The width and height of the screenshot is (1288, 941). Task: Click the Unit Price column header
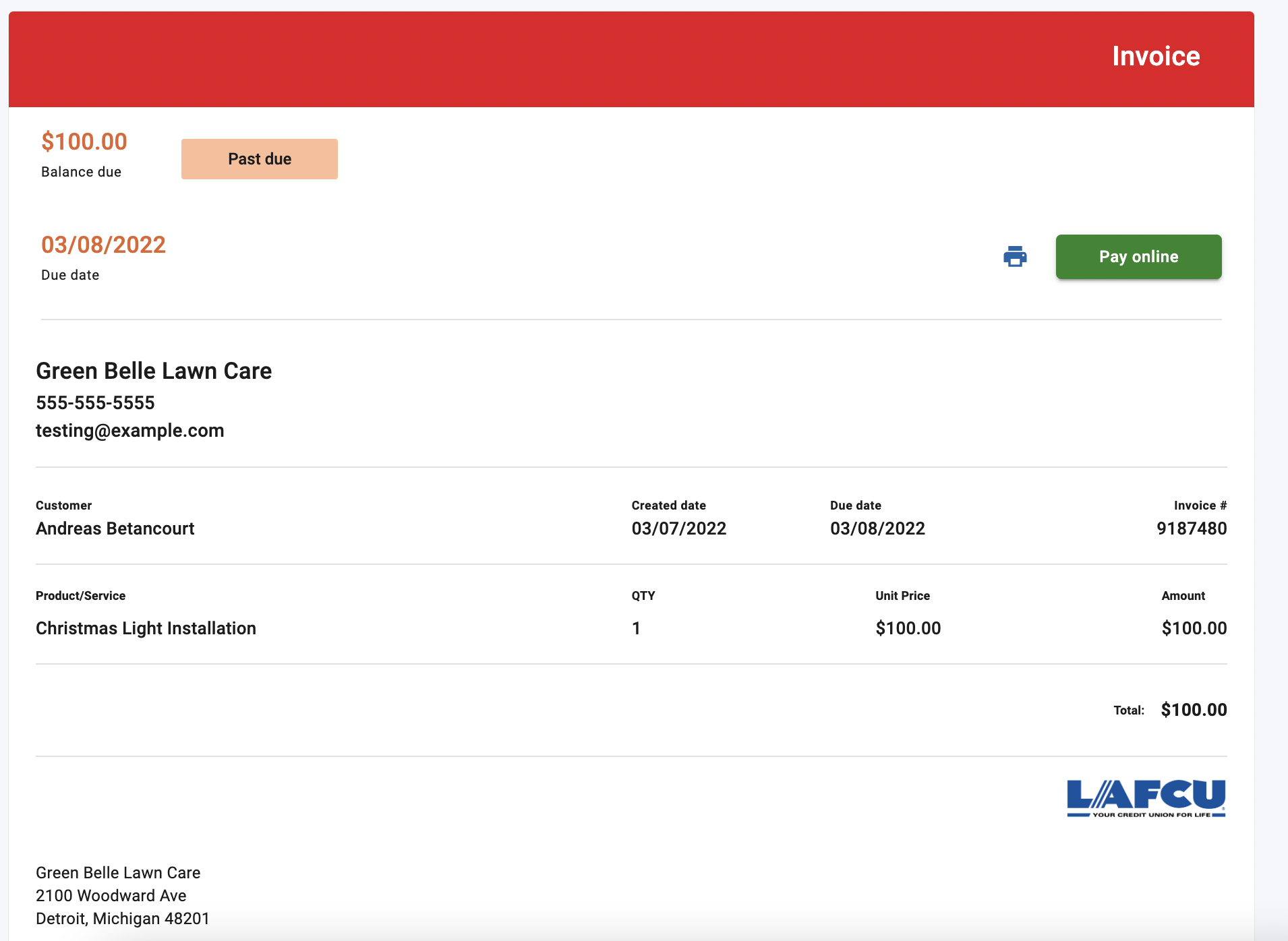pos(902,596)
